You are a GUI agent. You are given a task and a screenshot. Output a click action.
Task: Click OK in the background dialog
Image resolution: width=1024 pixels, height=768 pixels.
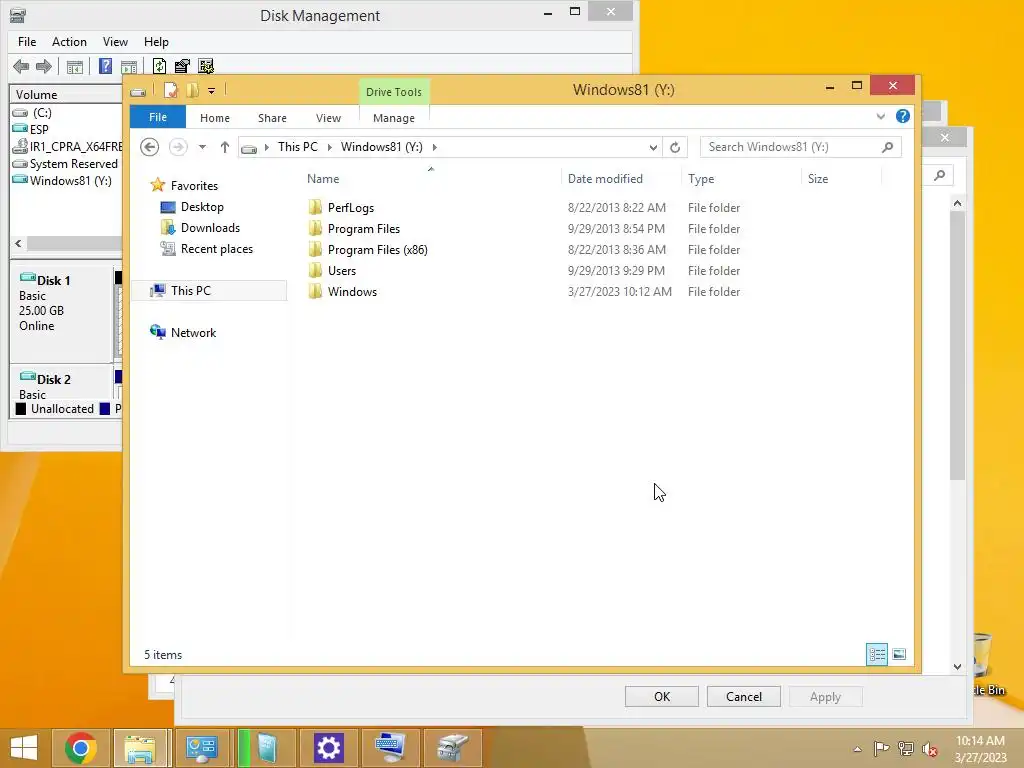662,697
